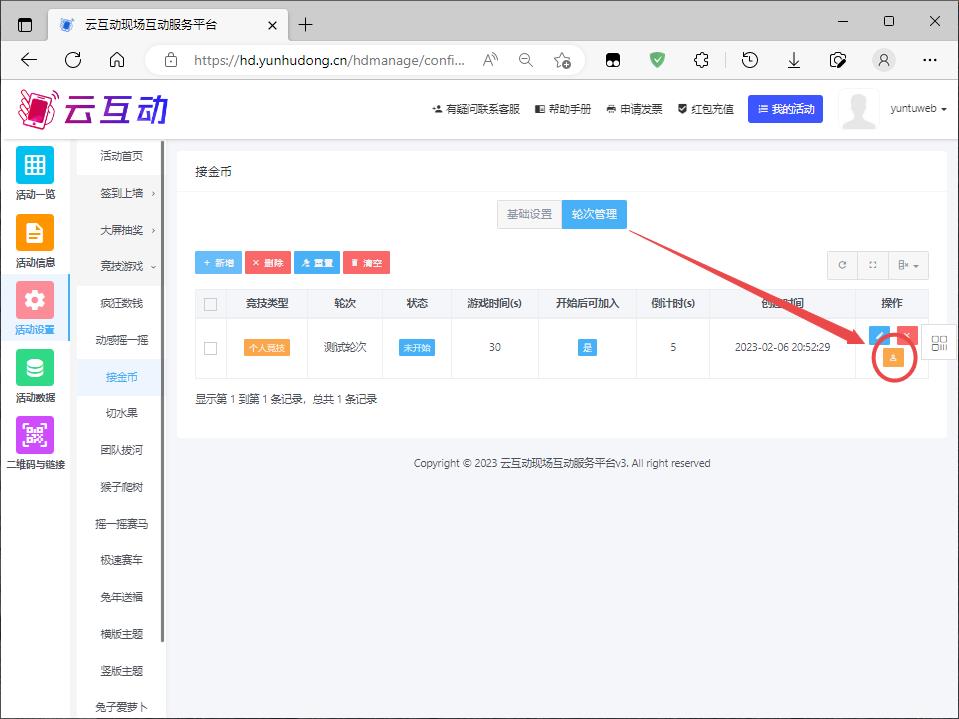This screenshot has width=959, height=719.
Task: Open the 活动信息 document icon
Action: click(x=35, y=233)
